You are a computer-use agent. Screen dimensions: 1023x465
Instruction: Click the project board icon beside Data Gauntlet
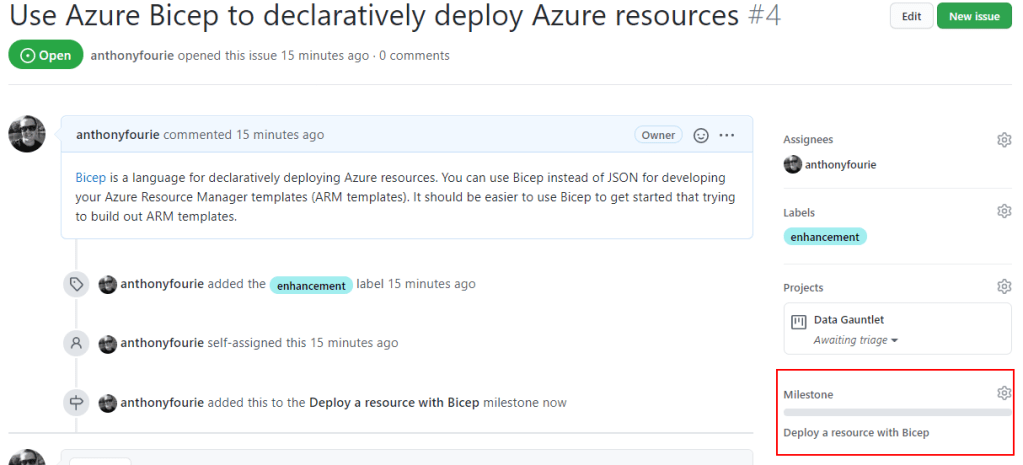tap(798, 322)
